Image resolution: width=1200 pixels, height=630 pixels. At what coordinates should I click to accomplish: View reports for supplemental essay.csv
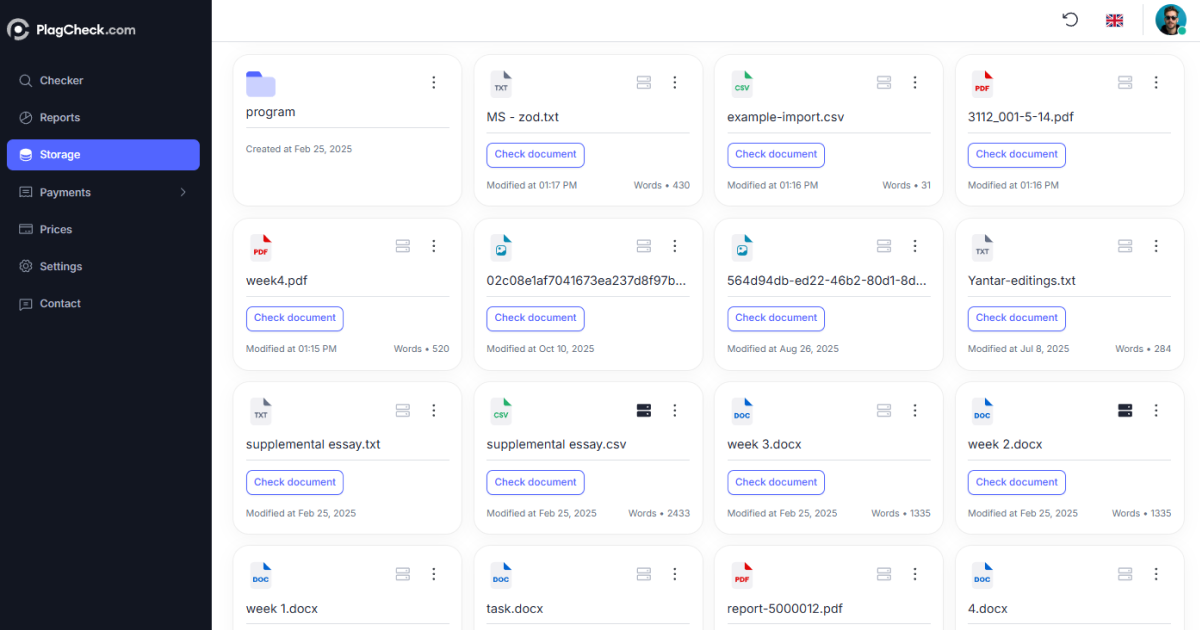pos(643,410)
